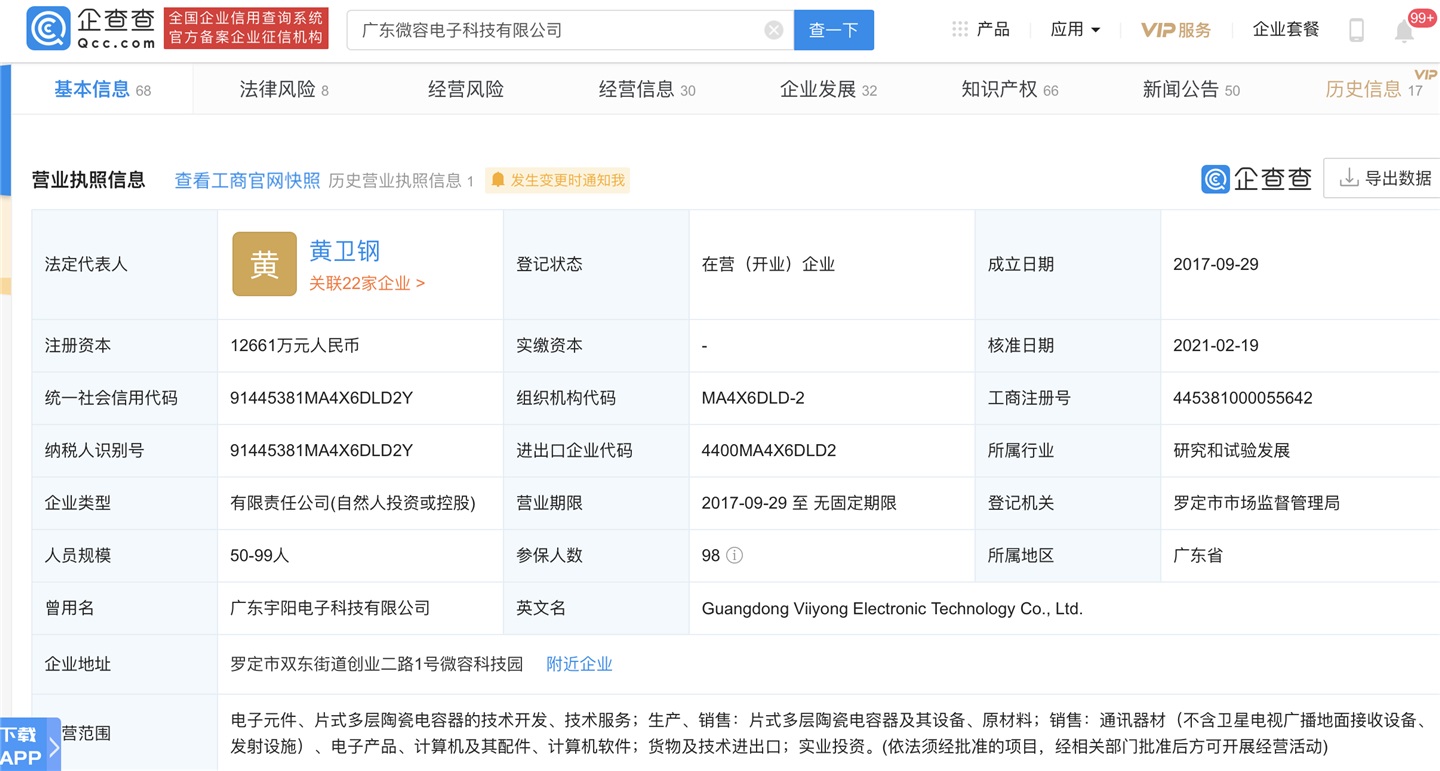Viewport: 1440px width, 771px height.
Task: Clear the search box with X icon
Action: click(774, 30)
